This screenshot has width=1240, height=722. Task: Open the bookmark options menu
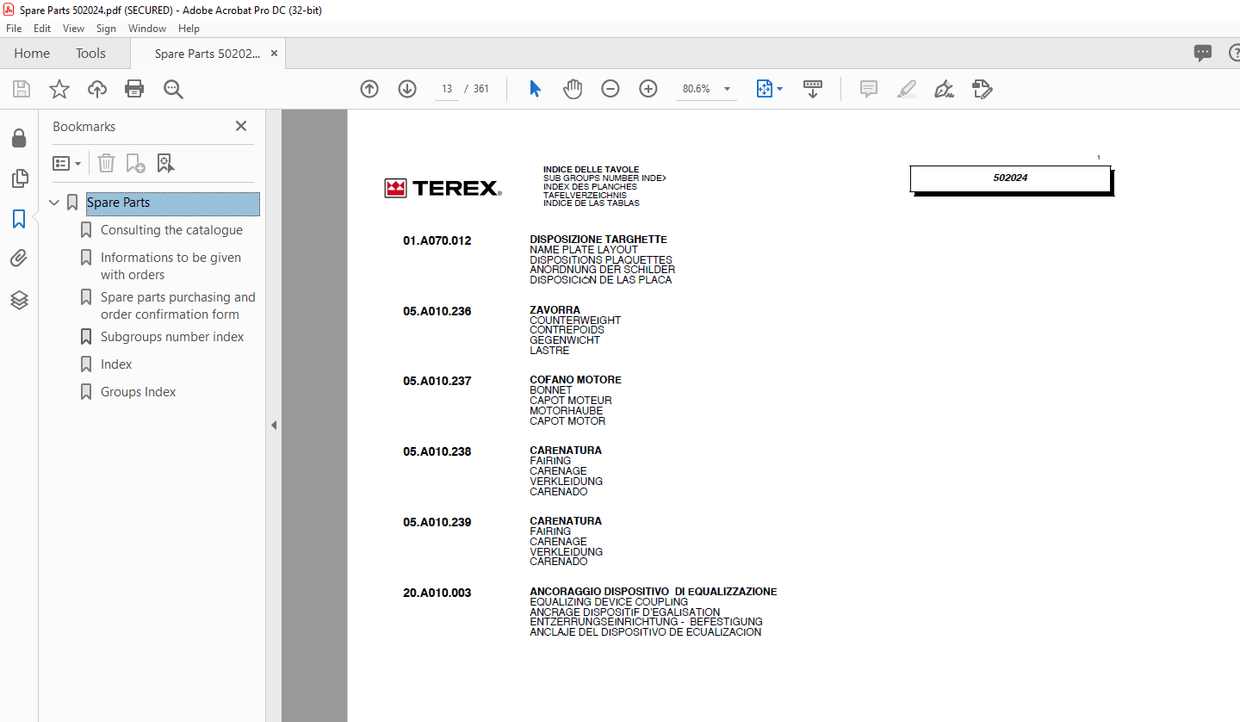click(66, 163)
